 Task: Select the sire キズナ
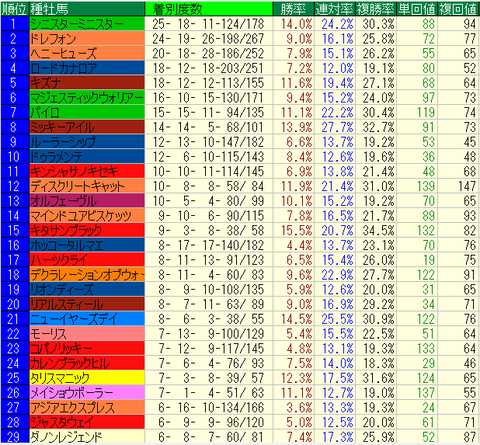[x=87, y=83]
